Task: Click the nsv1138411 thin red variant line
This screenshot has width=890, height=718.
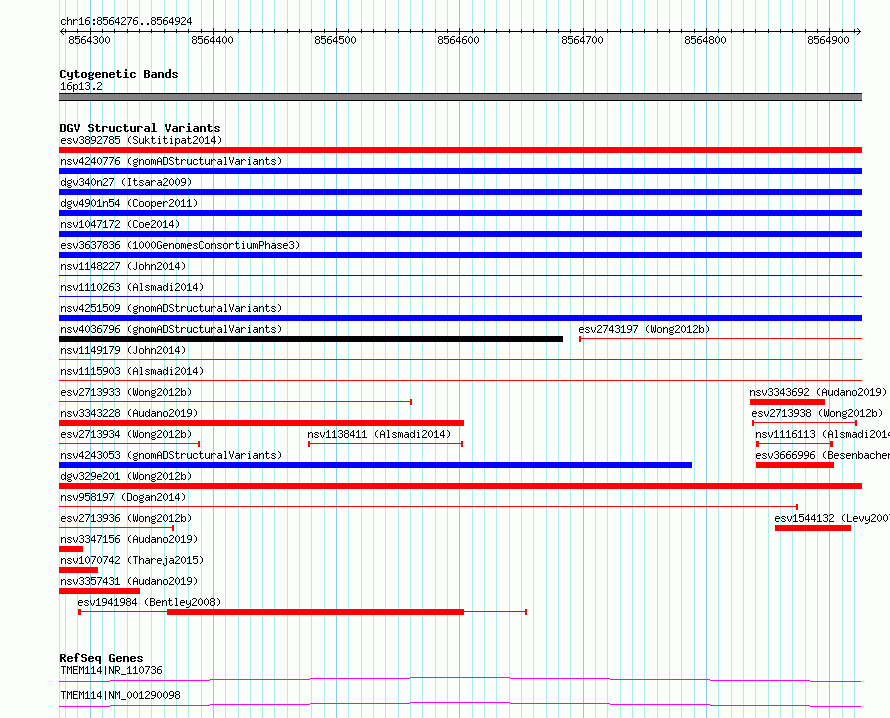Action: pos(385,444)
